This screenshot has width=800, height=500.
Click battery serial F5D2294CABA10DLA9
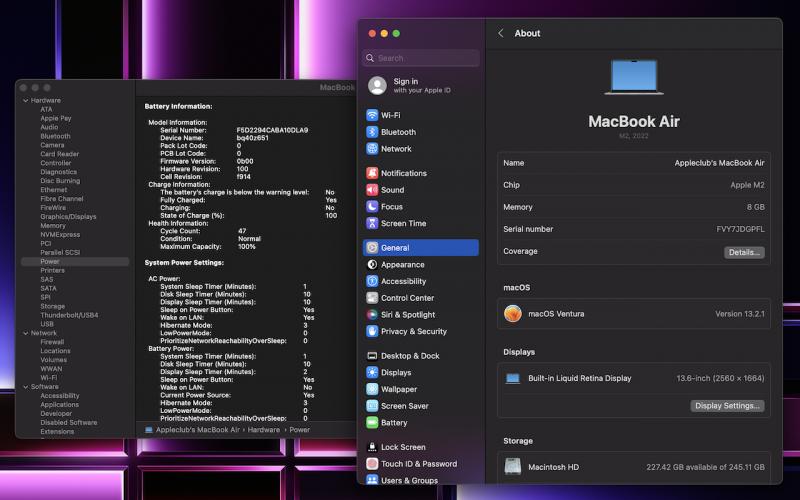coord(272,130)
